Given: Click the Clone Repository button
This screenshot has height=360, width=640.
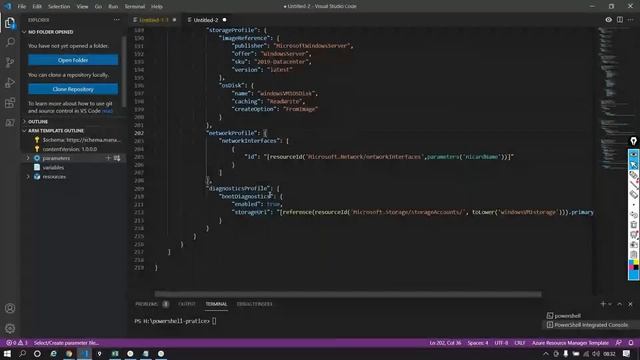Looking at the screenshot, I should pos(73,89).
